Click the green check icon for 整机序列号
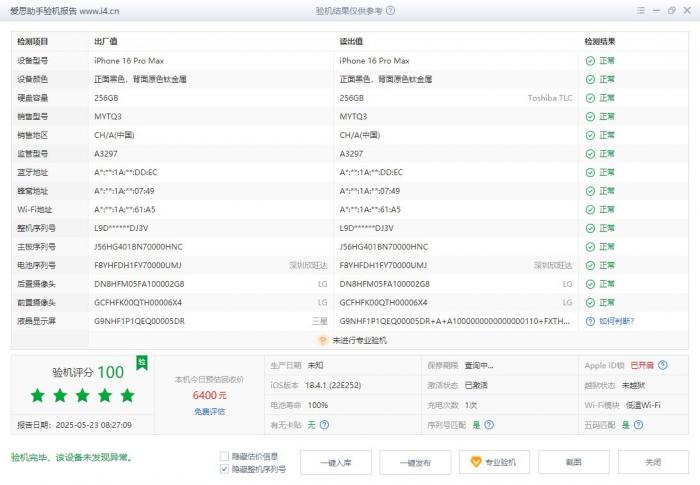This screenshot has height=485, width=700. click(590, 228)
